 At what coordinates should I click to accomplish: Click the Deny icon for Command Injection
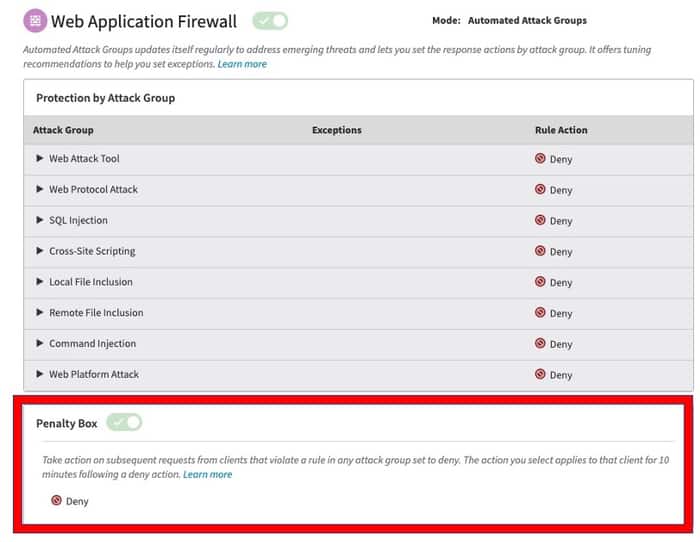click(x=540, y=344)
